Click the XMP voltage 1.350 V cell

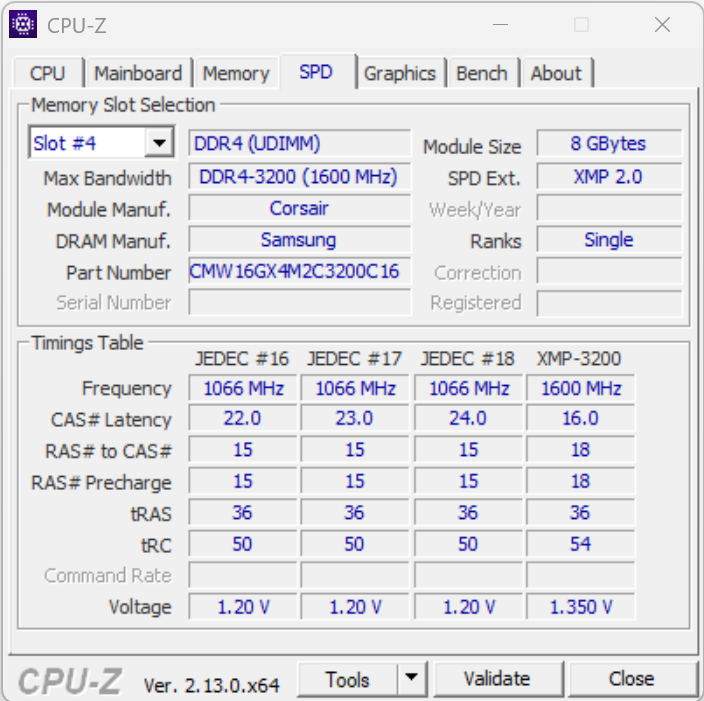[581, 607]
